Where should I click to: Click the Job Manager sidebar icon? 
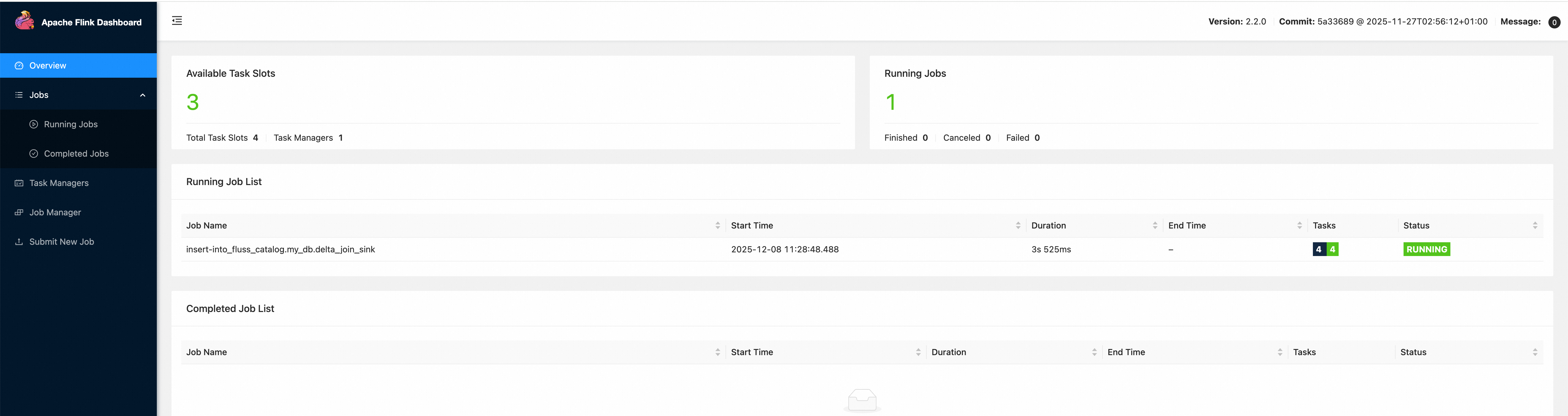pos(19,212)
